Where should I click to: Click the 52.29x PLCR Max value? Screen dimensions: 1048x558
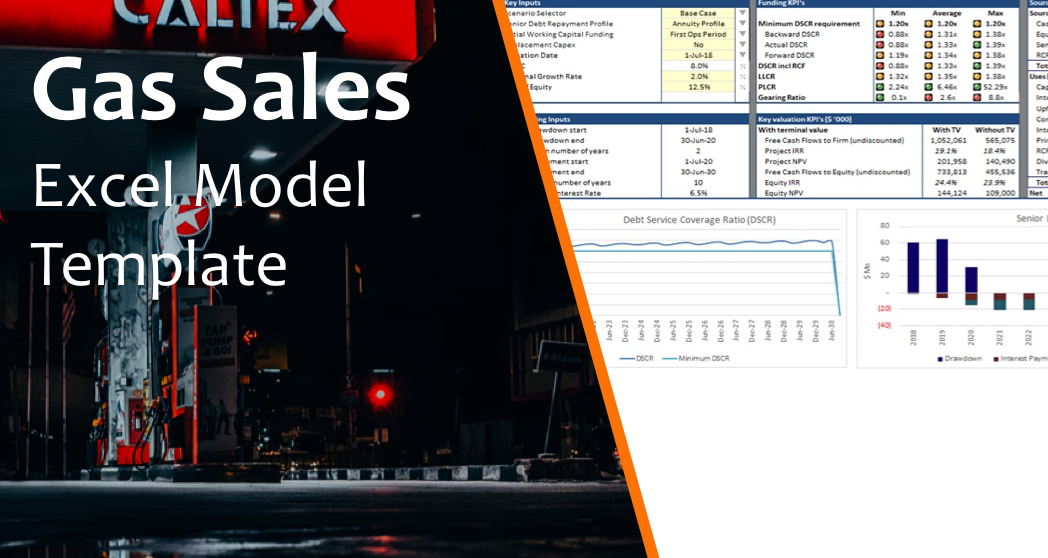(x=995, y=87)
